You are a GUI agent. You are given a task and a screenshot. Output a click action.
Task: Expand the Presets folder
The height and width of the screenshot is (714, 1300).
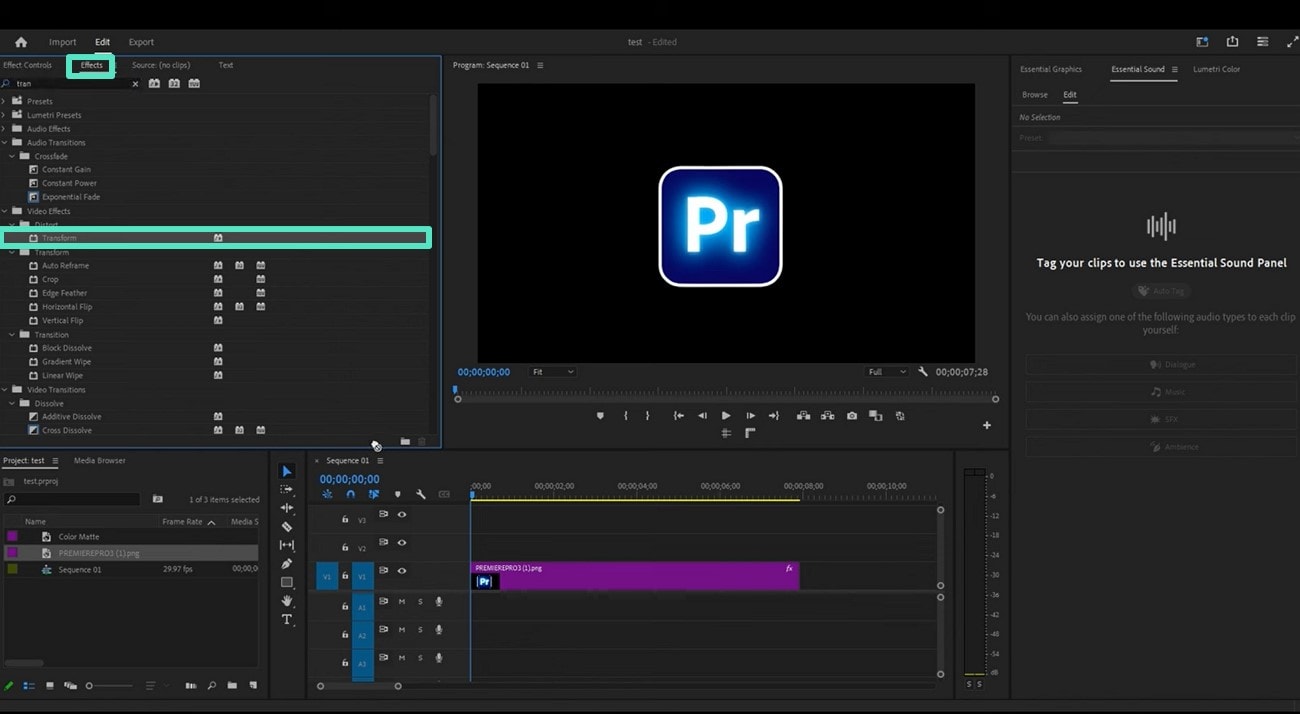[4, 101]
